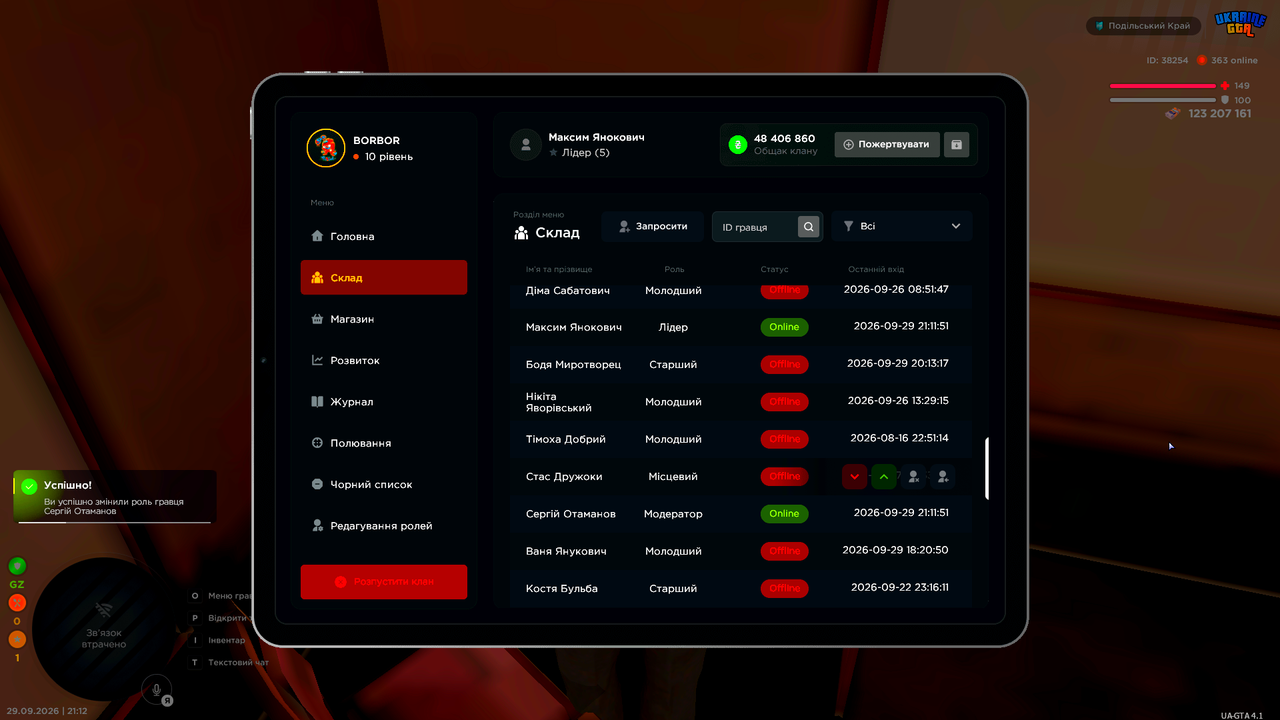Image resolution: width=1280 pixels, height=720 pixels.
Task: Promote Стас Дружоки with green up arrow
Action: click(x=884, y=477)
